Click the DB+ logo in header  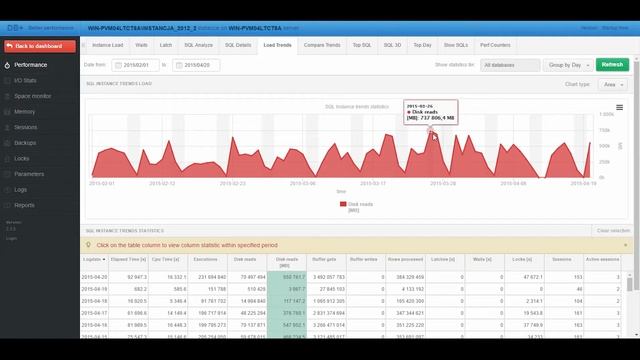[x=15, y=28]
